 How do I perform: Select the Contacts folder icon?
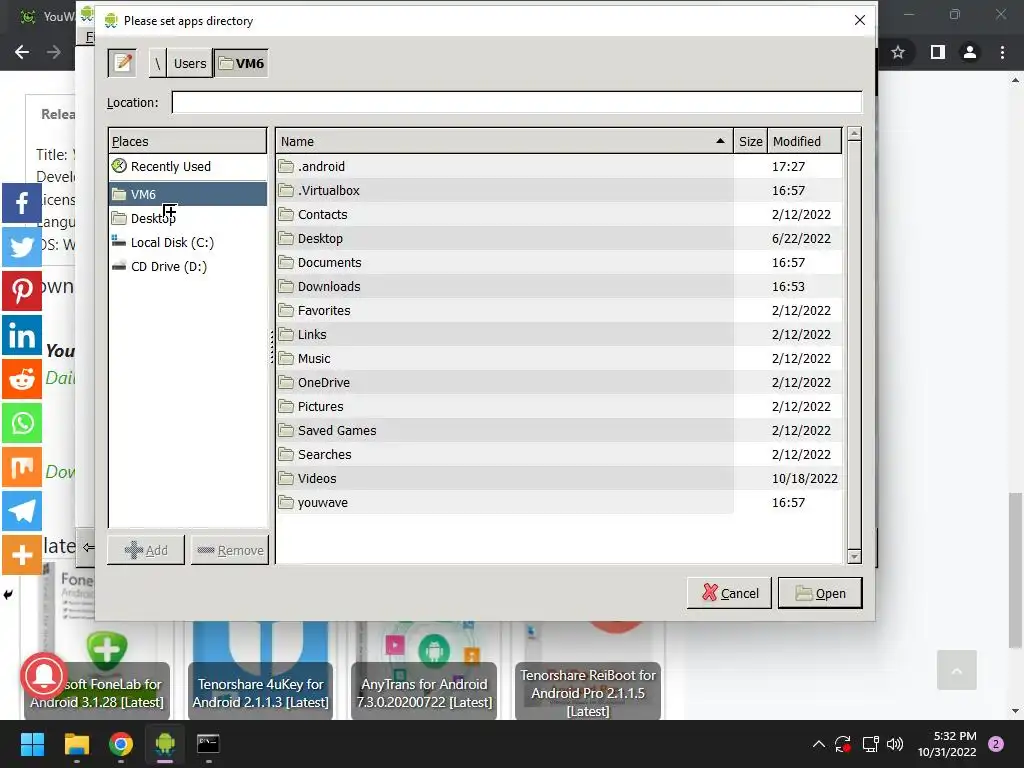point(286,214)
